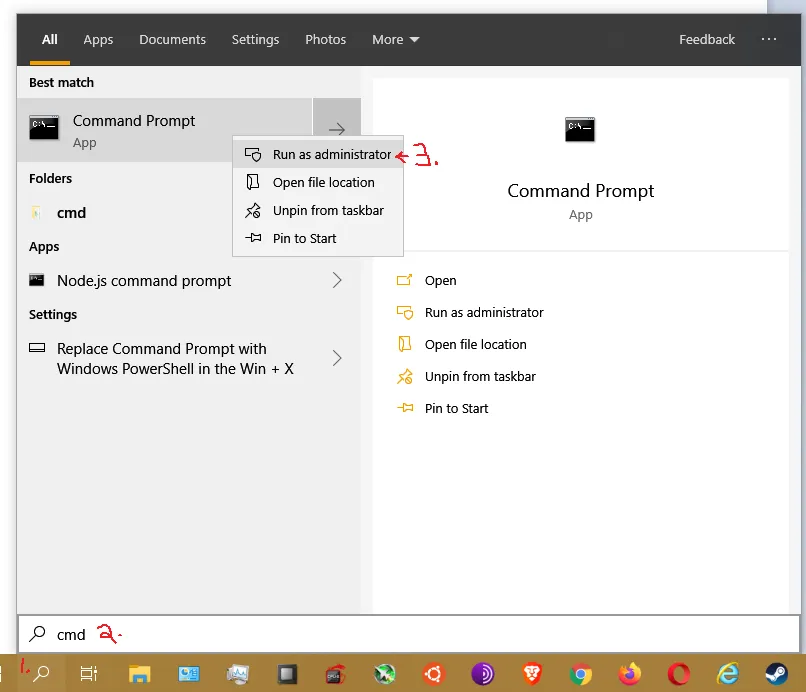Image resolution: width=806 pixels, height=692 pixels.
Task: Click Unpin from taskbar in preview pane
Action: pyautogui.click(x=466, y=376)
